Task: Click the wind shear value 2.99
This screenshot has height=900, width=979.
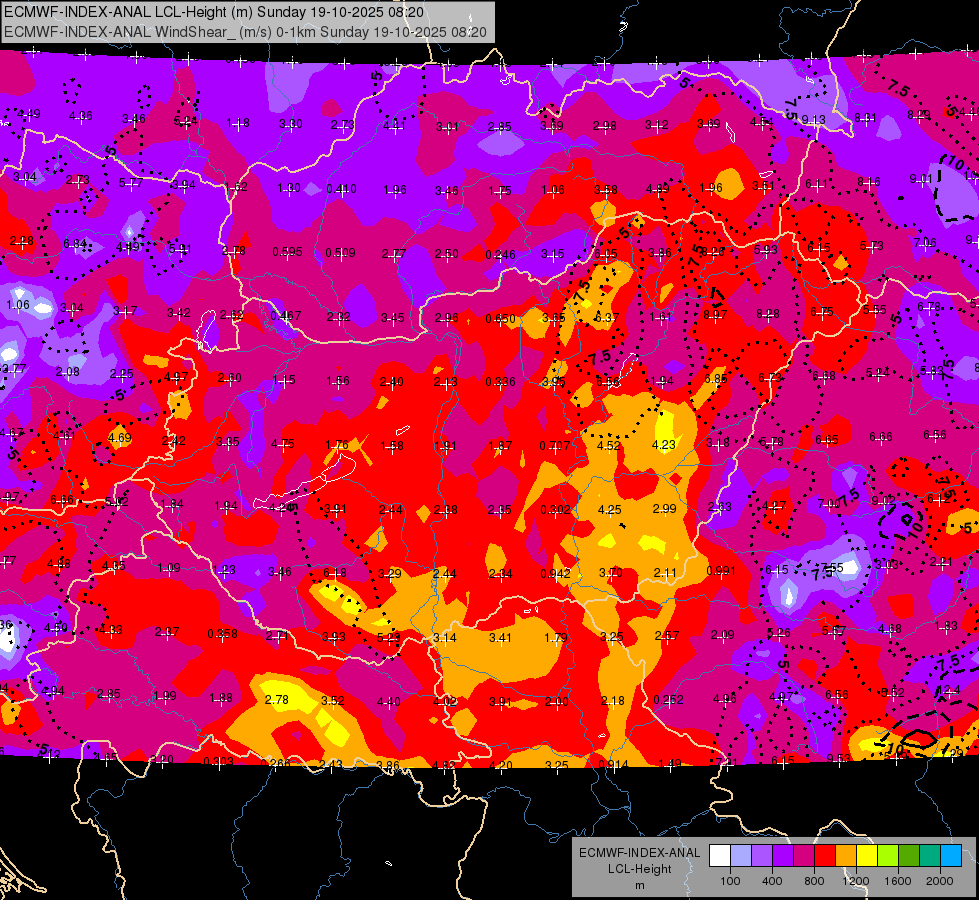Action: pos(664,508)
